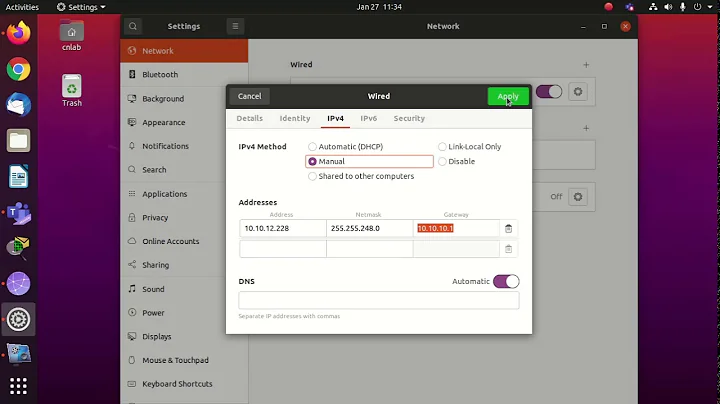This screenshot has height=404, width=720.
Task: Delete the 10.10.12.228 address row
Action: (x=508, y=229)
